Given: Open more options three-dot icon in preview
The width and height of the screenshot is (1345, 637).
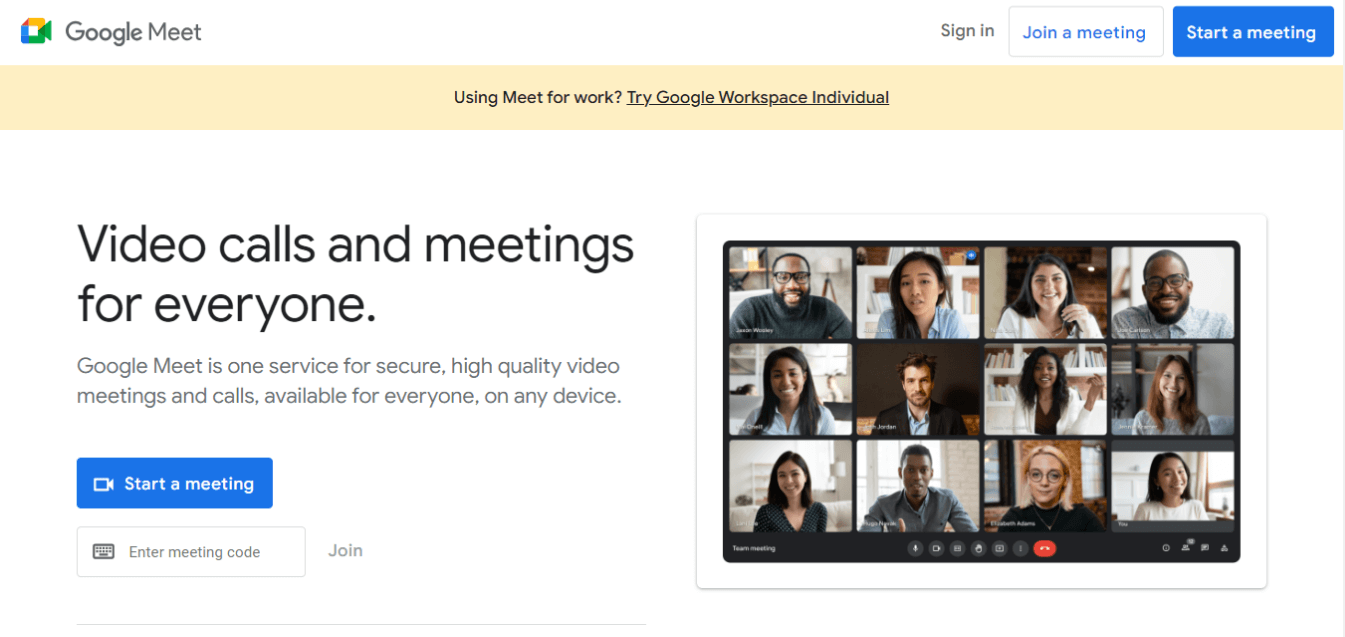Looking at the screenshot, I should [1020, 548].
